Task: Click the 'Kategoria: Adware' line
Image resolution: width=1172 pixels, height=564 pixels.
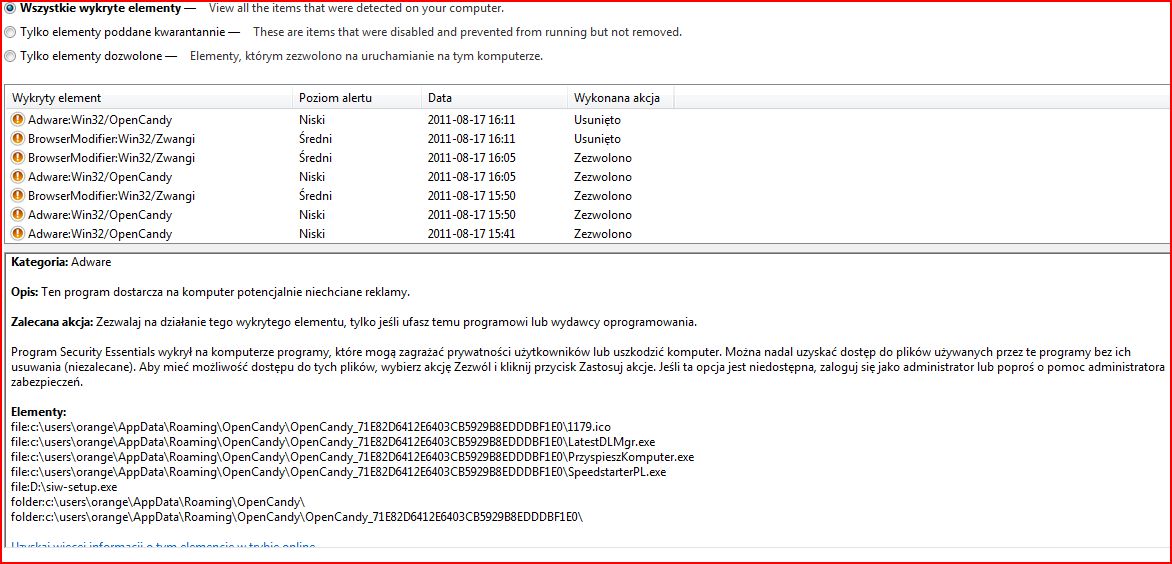Action: pos(61,262)
